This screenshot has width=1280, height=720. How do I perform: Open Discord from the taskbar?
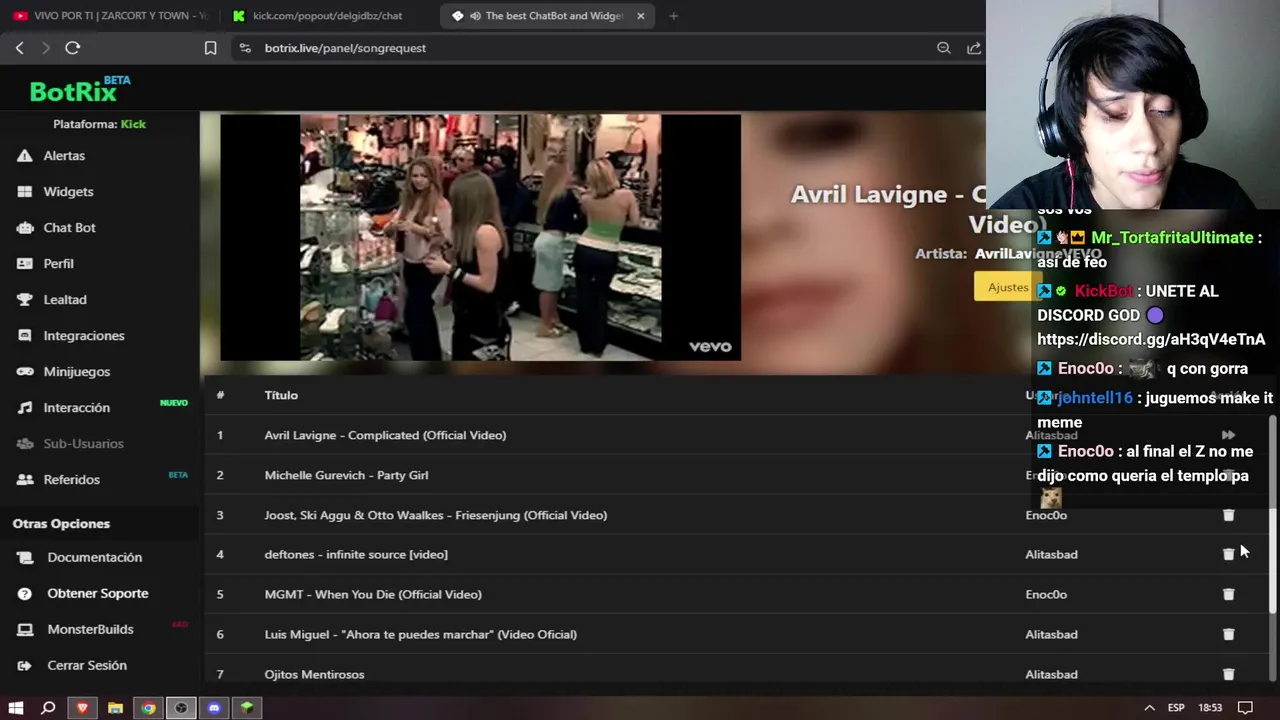(214, 708)
